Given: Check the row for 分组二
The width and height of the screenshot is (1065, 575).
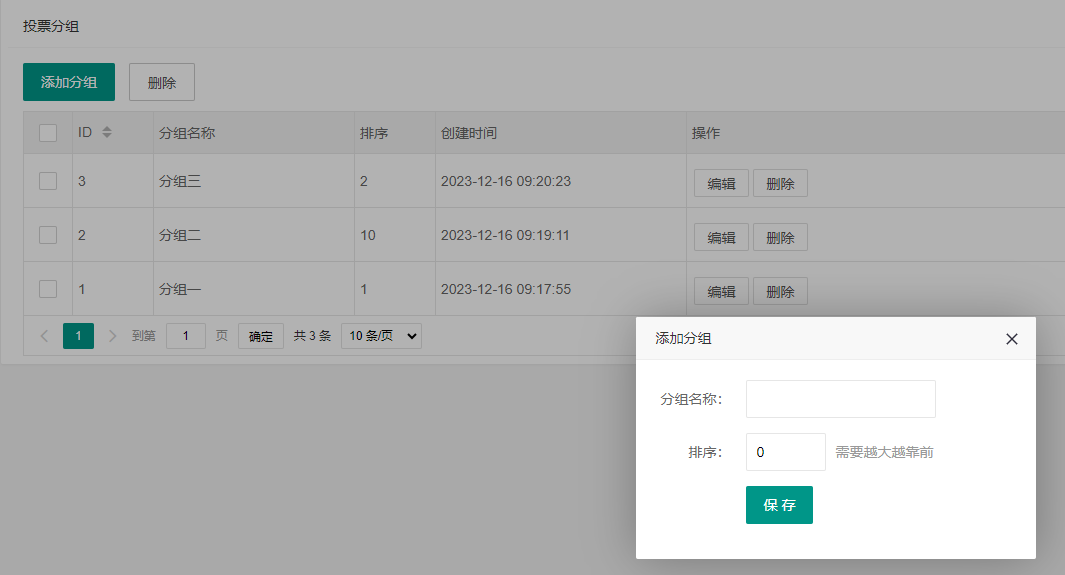Looking at the screenshot, I should tap(48, 235).
